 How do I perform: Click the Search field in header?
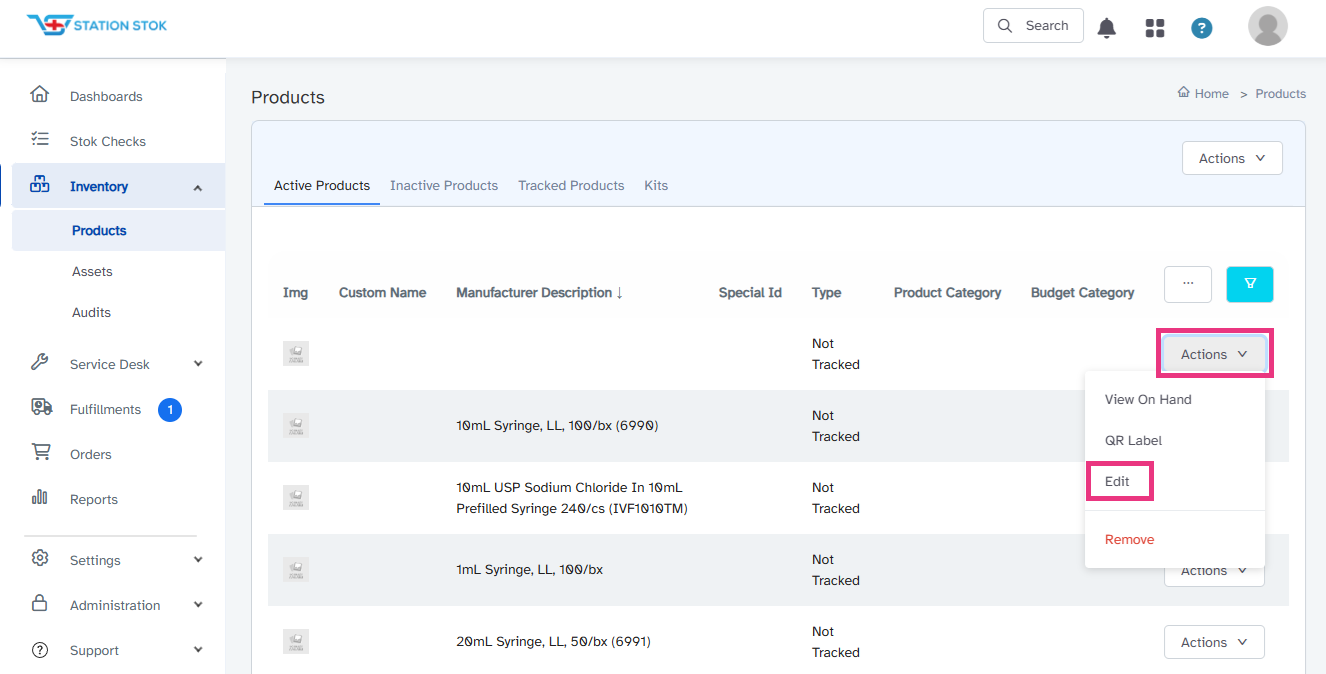coord(1033,26)
